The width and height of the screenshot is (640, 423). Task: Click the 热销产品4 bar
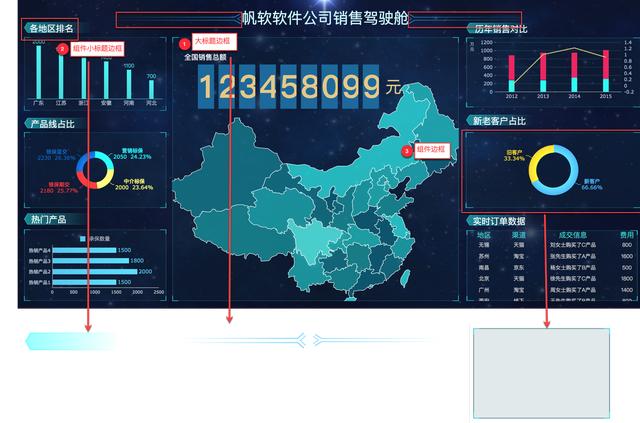pyautogui.click(x=84, y=250)
